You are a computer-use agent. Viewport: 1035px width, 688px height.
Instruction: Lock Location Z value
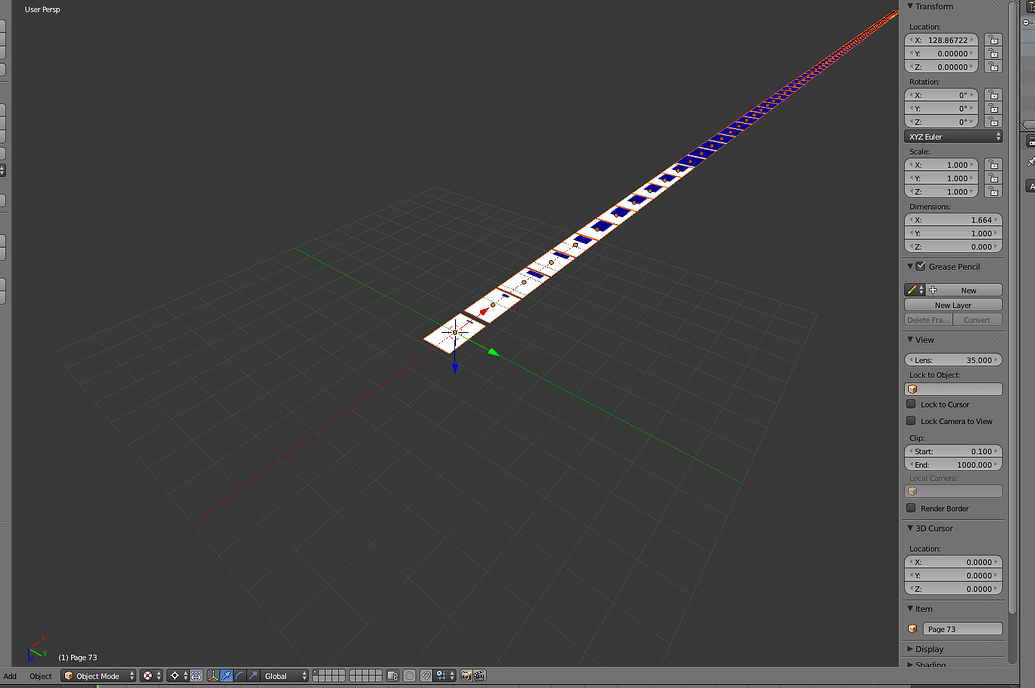tap(993, 67)
